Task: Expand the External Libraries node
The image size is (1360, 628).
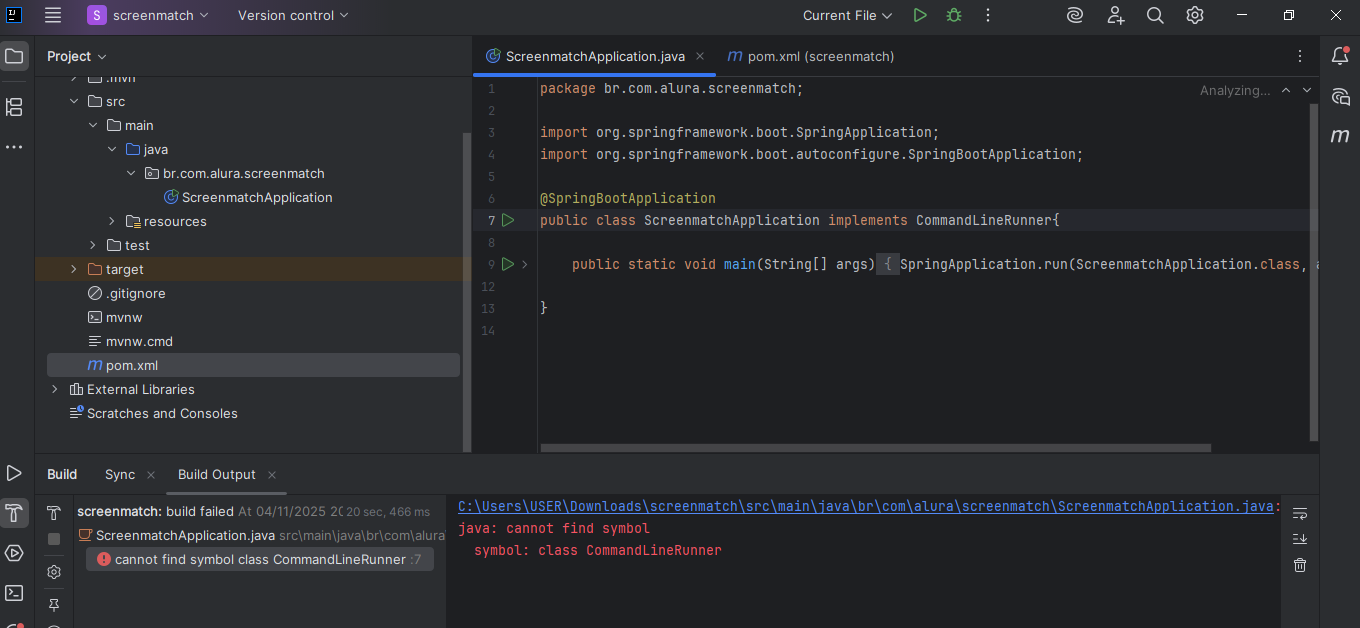Action: click(x=54, y=389)
